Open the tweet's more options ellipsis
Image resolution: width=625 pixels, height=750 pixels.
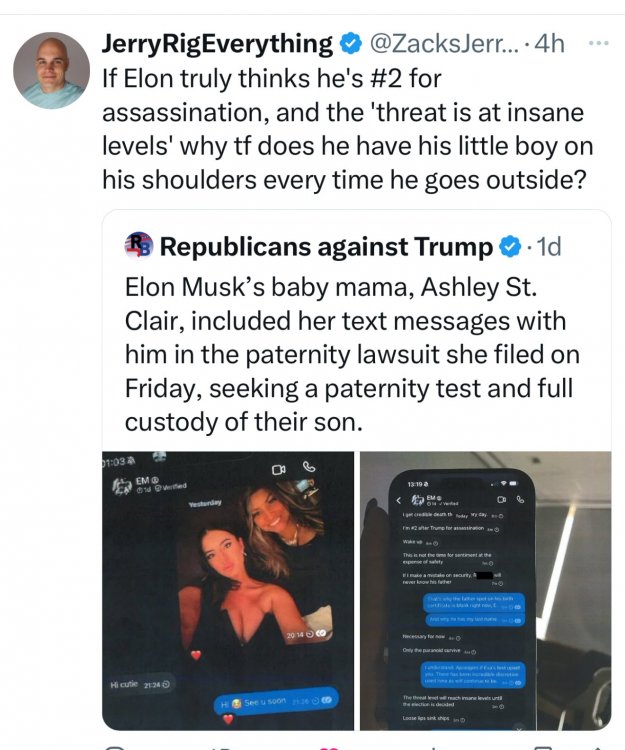tap(598, 44)
